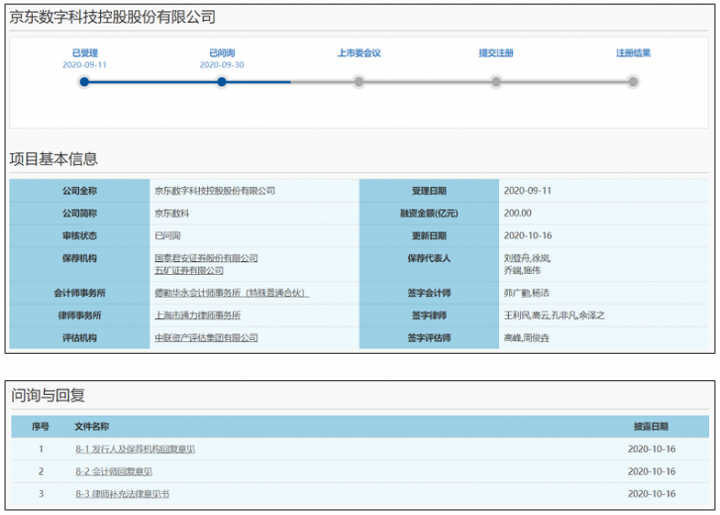Click the 保荐代表人 label cell
This screenshot has height=515, width=720.
[429, 264]
